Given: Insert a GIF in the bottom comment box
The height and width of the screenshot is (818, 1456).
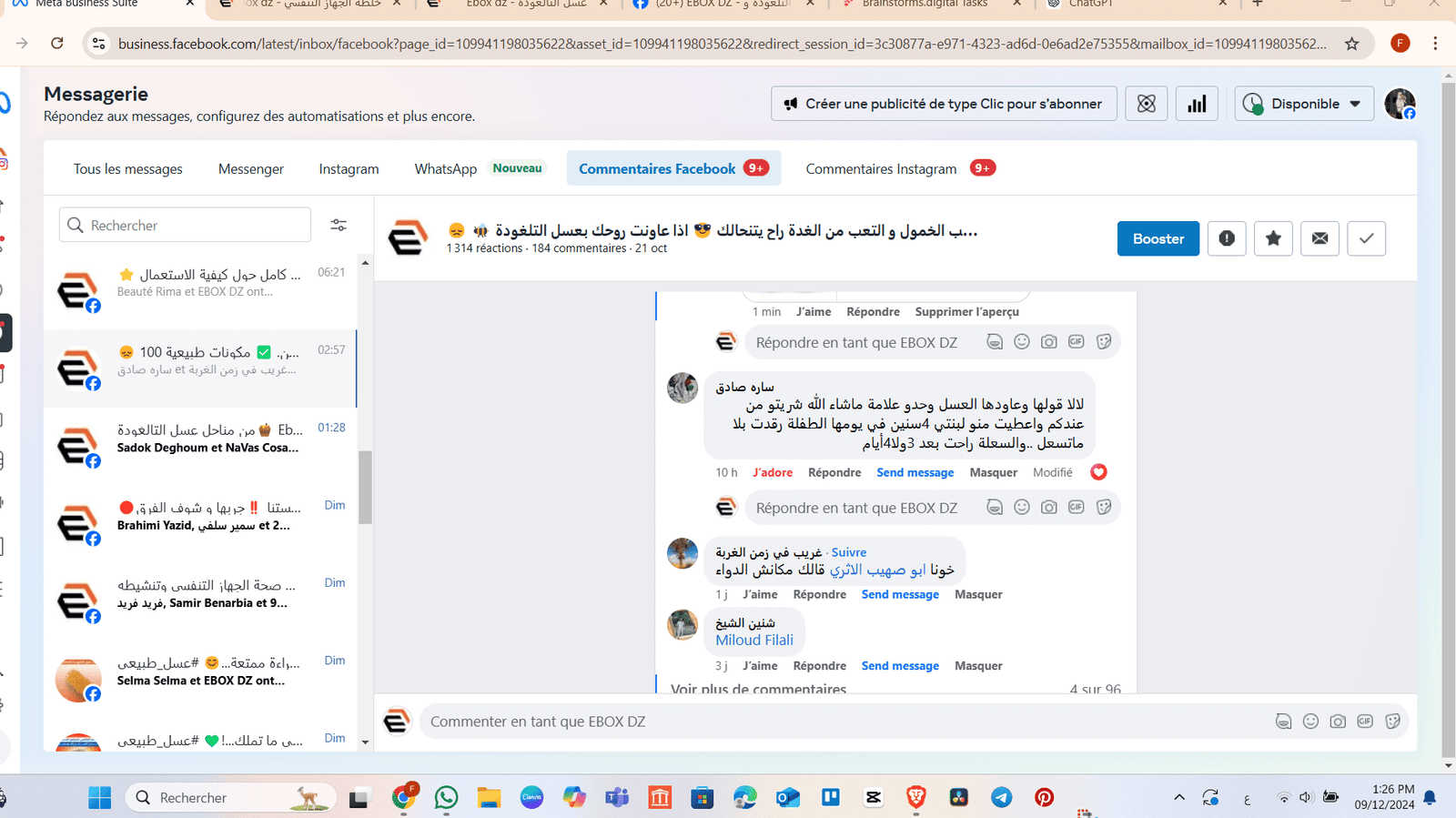Looking at the screenshot, I should (1365, 722).
